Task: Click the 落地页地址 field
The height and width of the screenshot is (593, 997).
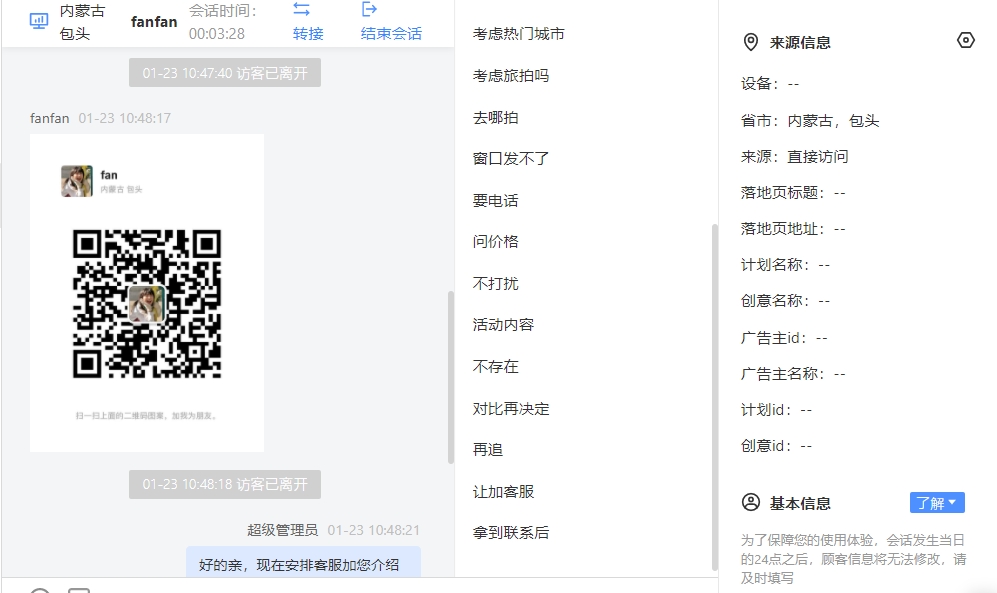Action: (794, 229)
